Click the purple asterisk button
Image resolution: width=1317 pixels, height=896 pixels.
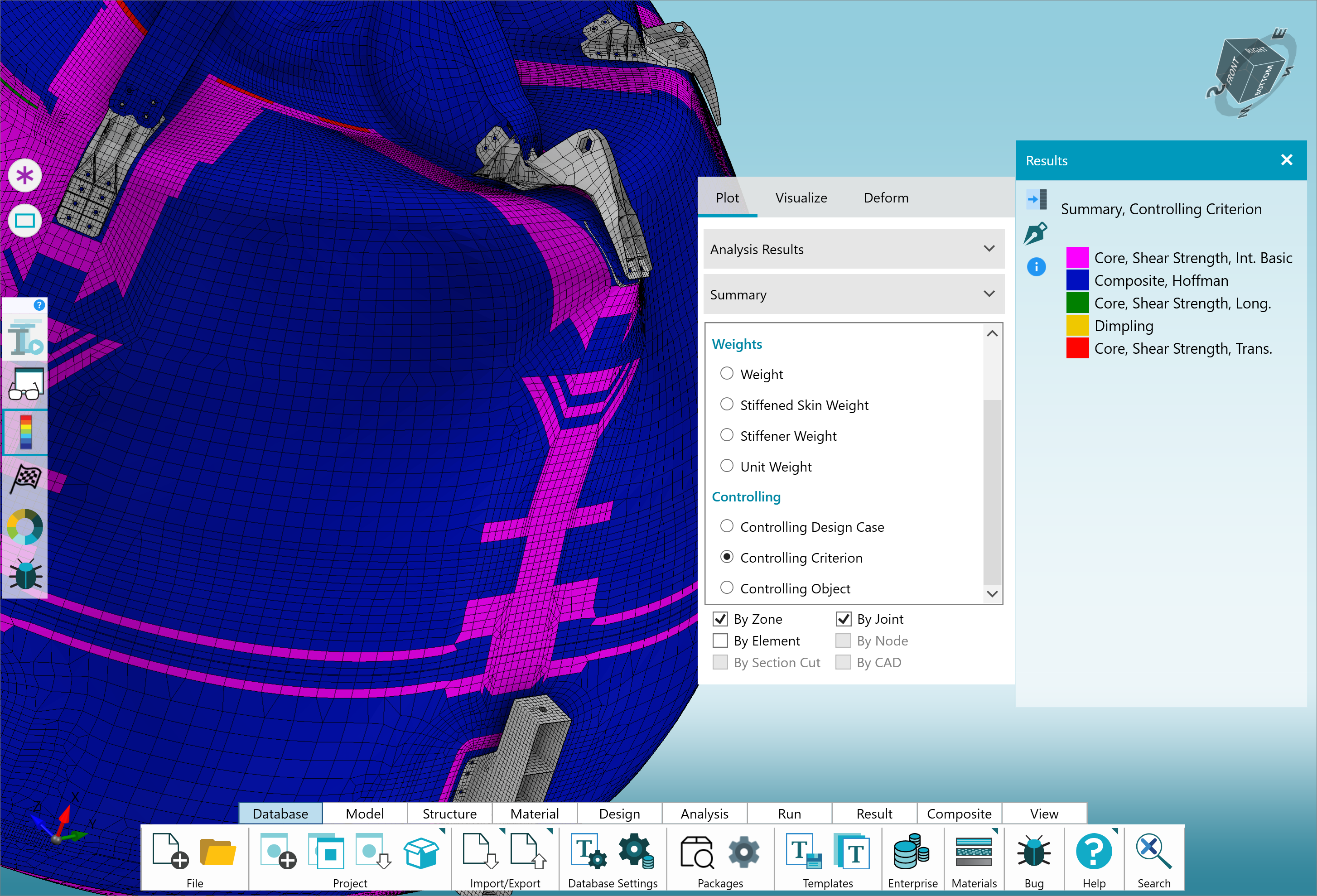[x=24, y=175]
